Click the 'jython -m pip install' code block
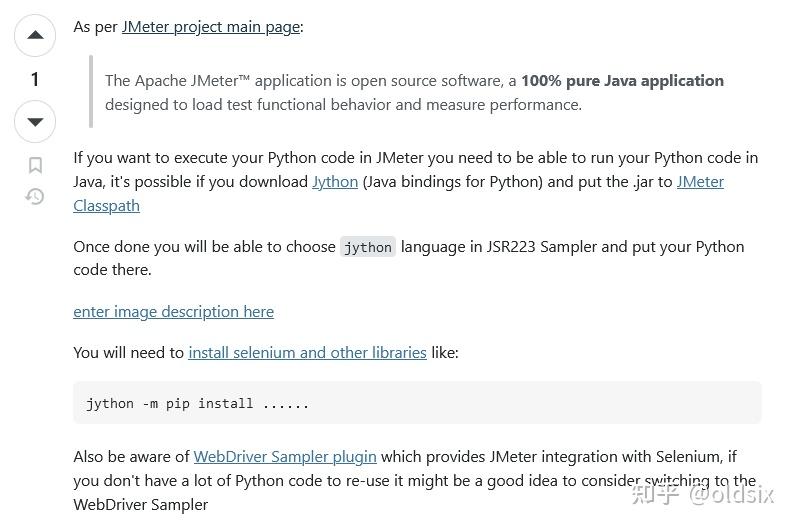 (417, 403)
